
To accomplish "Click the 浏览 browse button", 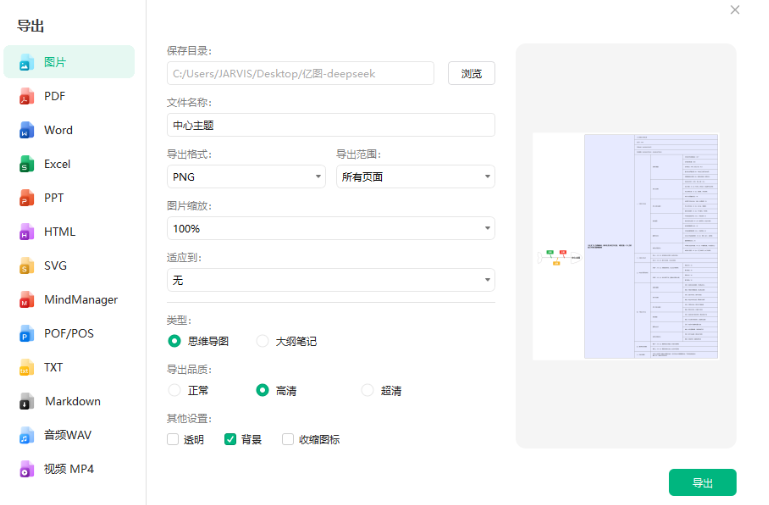I will coord(471,73).
